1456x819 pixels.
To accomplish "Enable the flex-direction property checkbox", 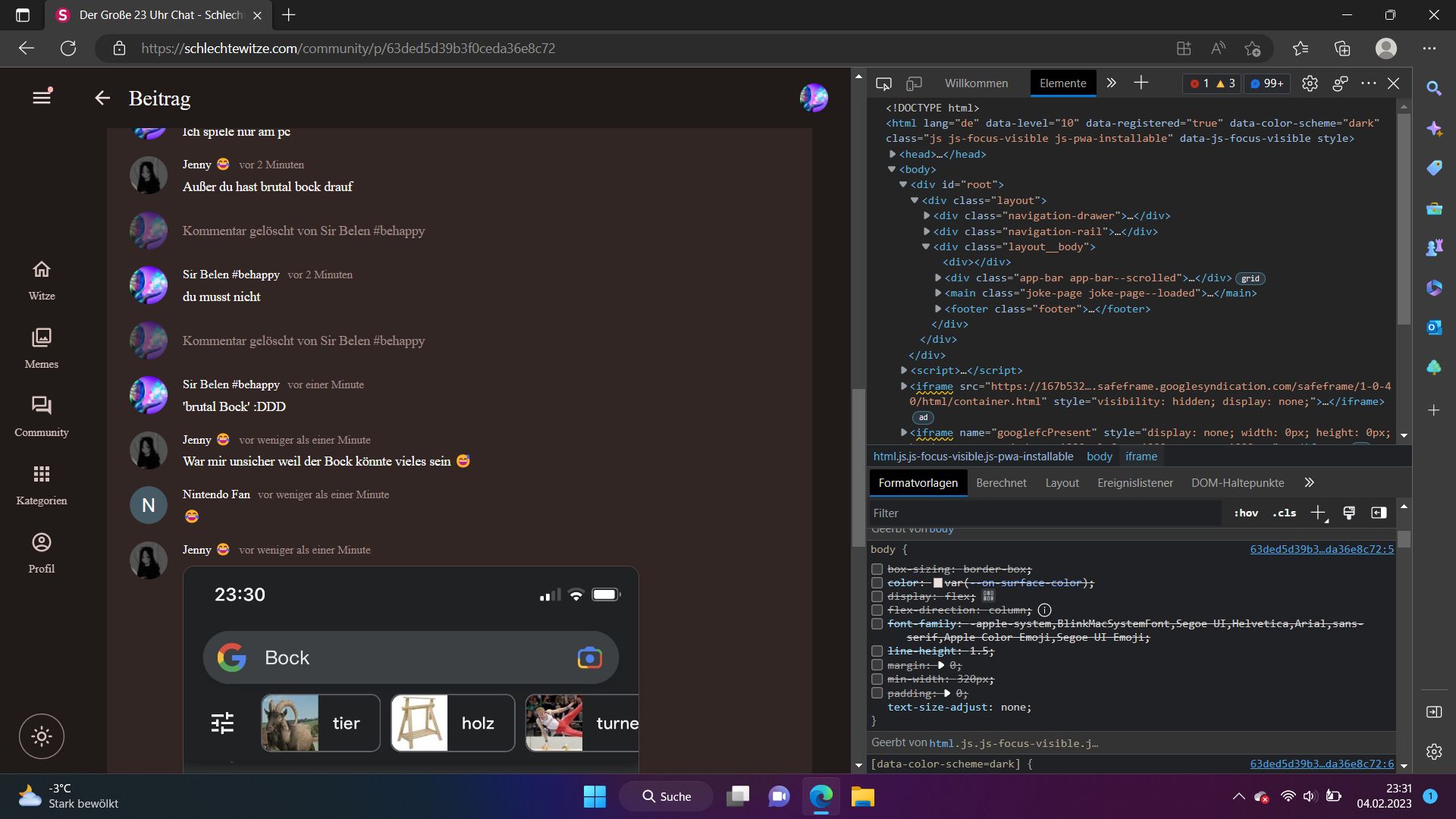I will [x=877, y=610].
